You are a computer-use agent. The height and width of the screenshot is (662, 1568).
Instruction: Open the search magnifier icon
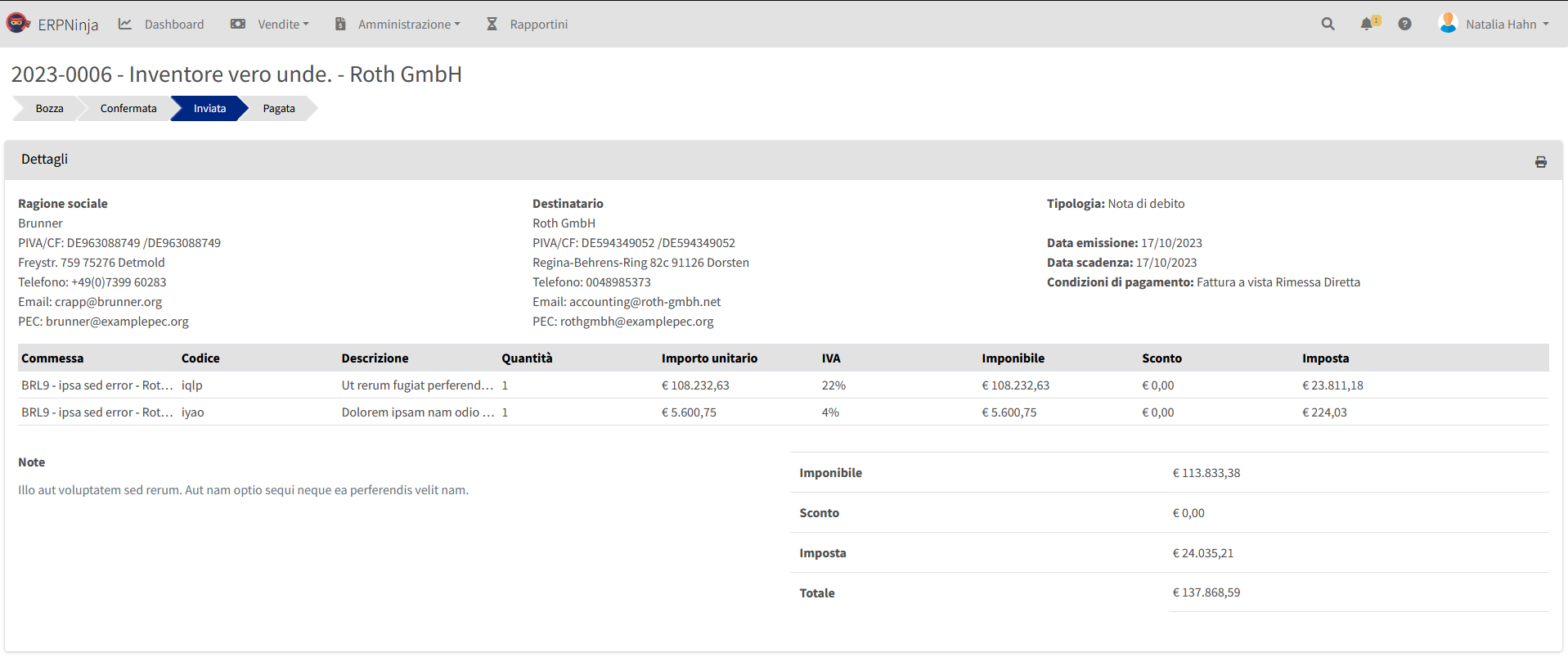pyautogui.click(x=1328, y=25)
